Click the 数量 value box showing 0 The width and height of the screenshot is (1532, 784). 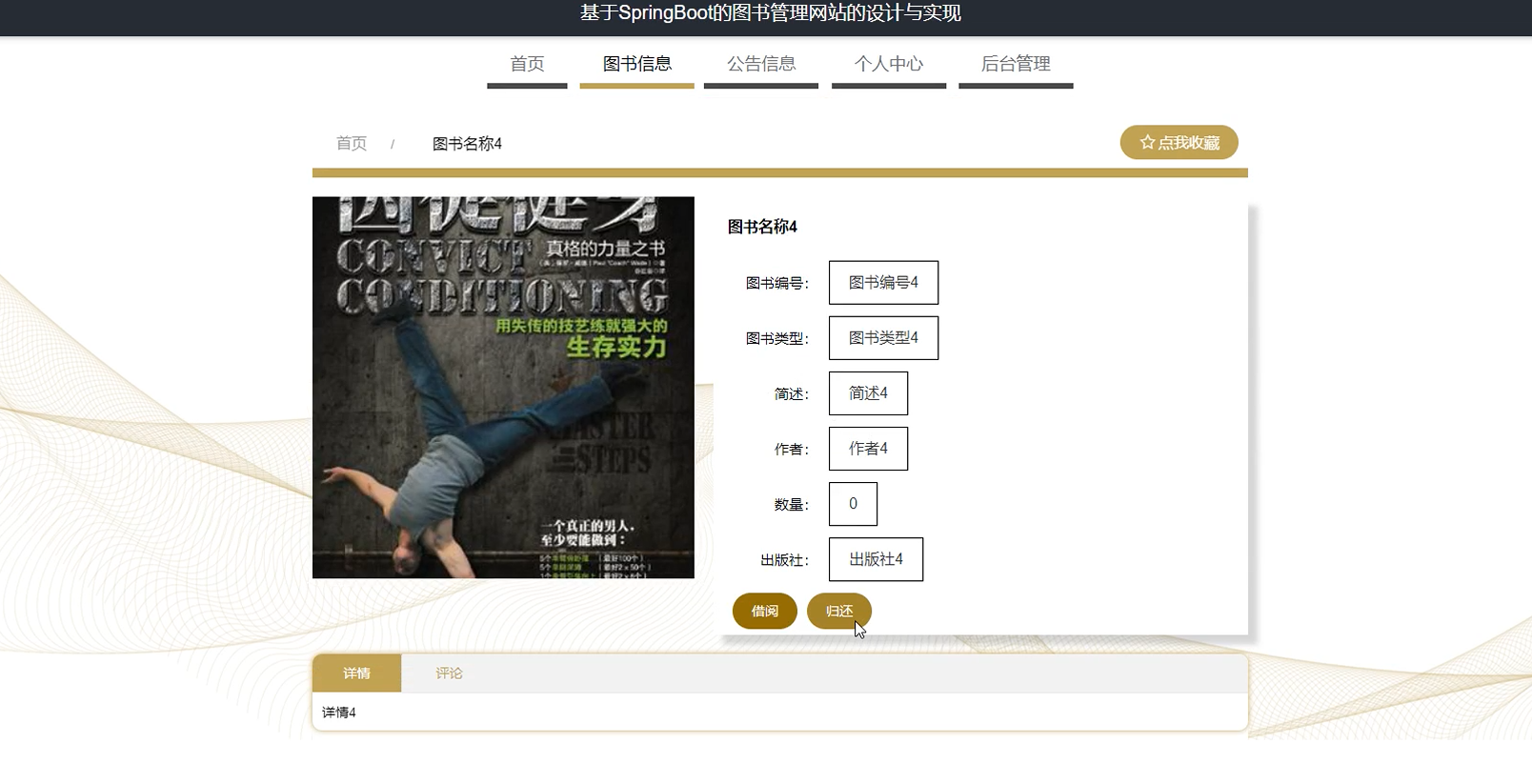click(853, 504)
